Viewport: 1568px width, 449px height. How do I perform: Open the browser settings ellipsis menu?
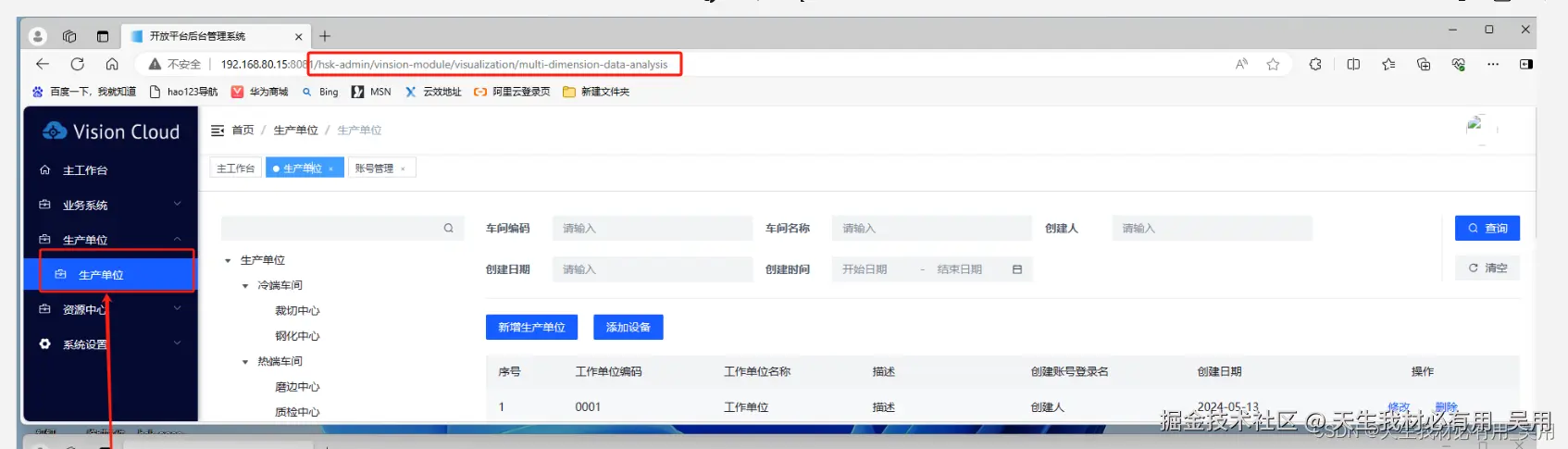pos(1493,64)
